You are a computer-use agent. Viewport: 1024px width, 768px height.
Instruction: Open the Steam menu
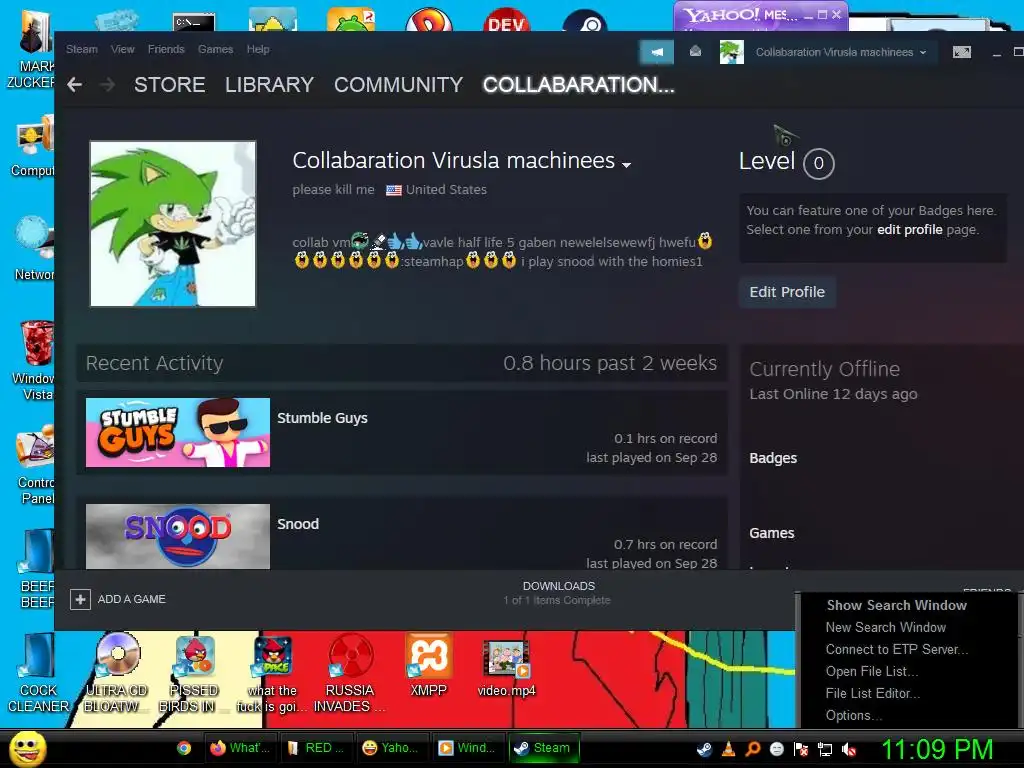(x=82, y=49)
